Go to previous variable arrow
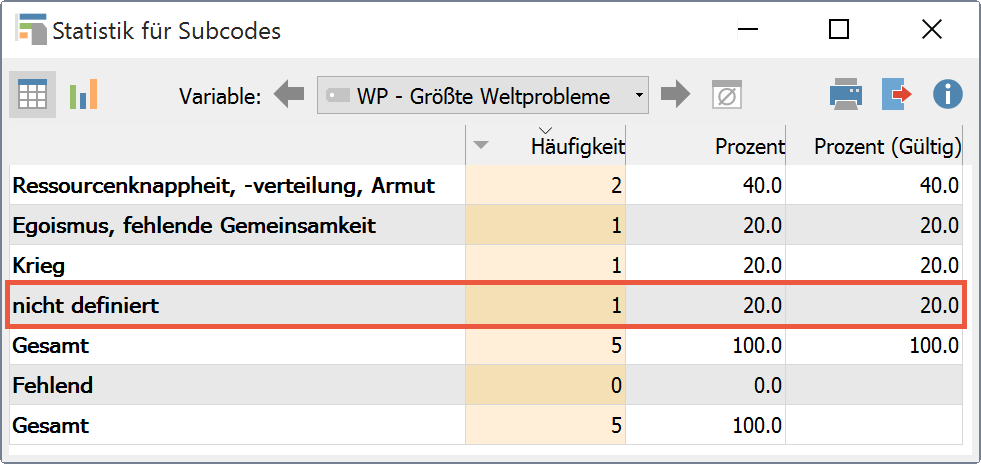Viewport: 981px width, 464px height. point(289,96)
